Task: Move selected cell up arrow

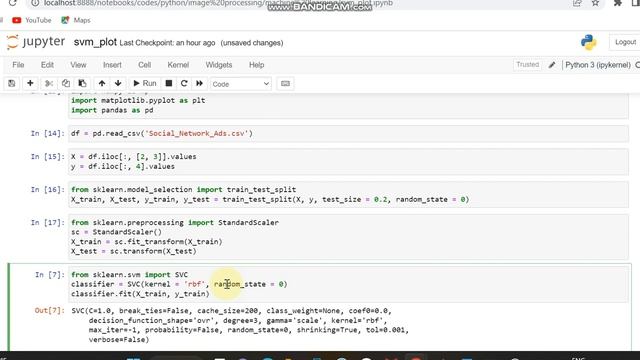Action: pos(102,83)
